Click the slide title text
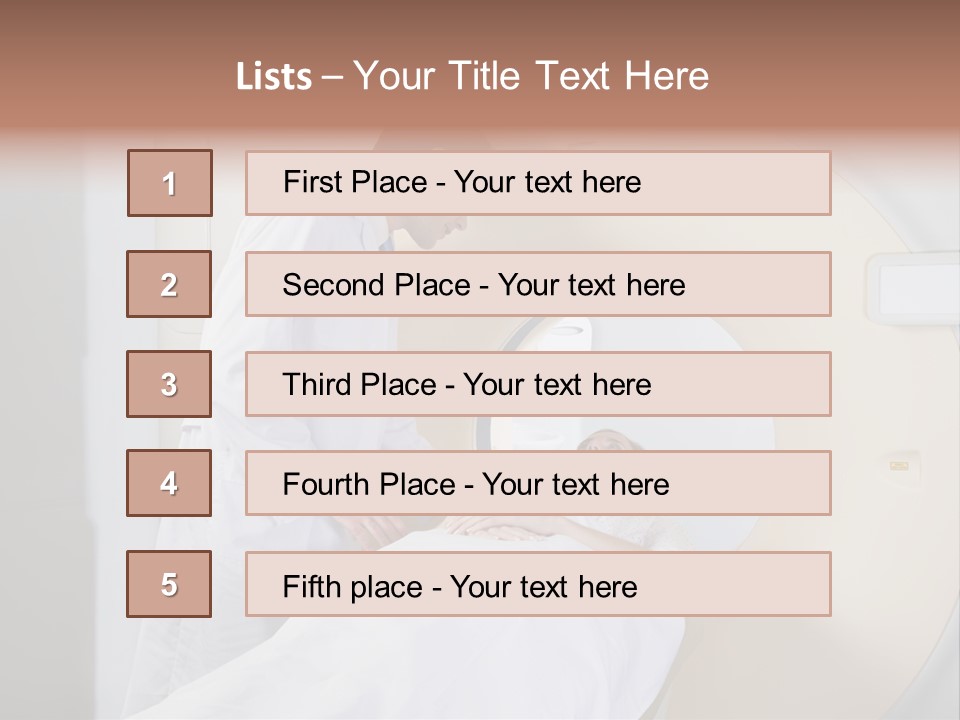960x720 pixels. coord(472,76)
